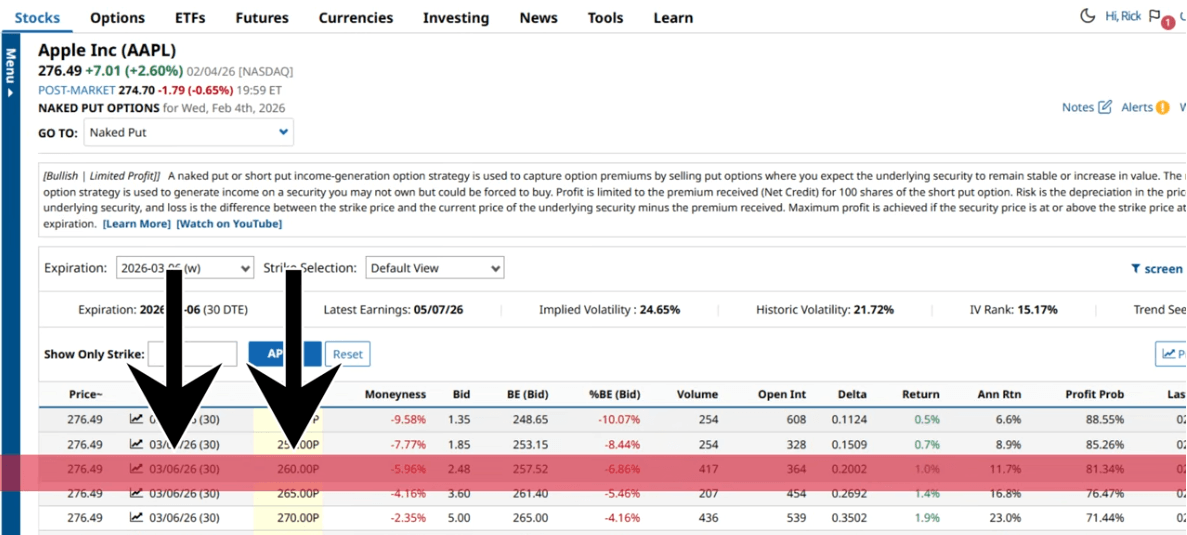The height and width of the screenshot is (535, 1187).
Task: Click the 23.0% annual return value
Action: 1005,518
